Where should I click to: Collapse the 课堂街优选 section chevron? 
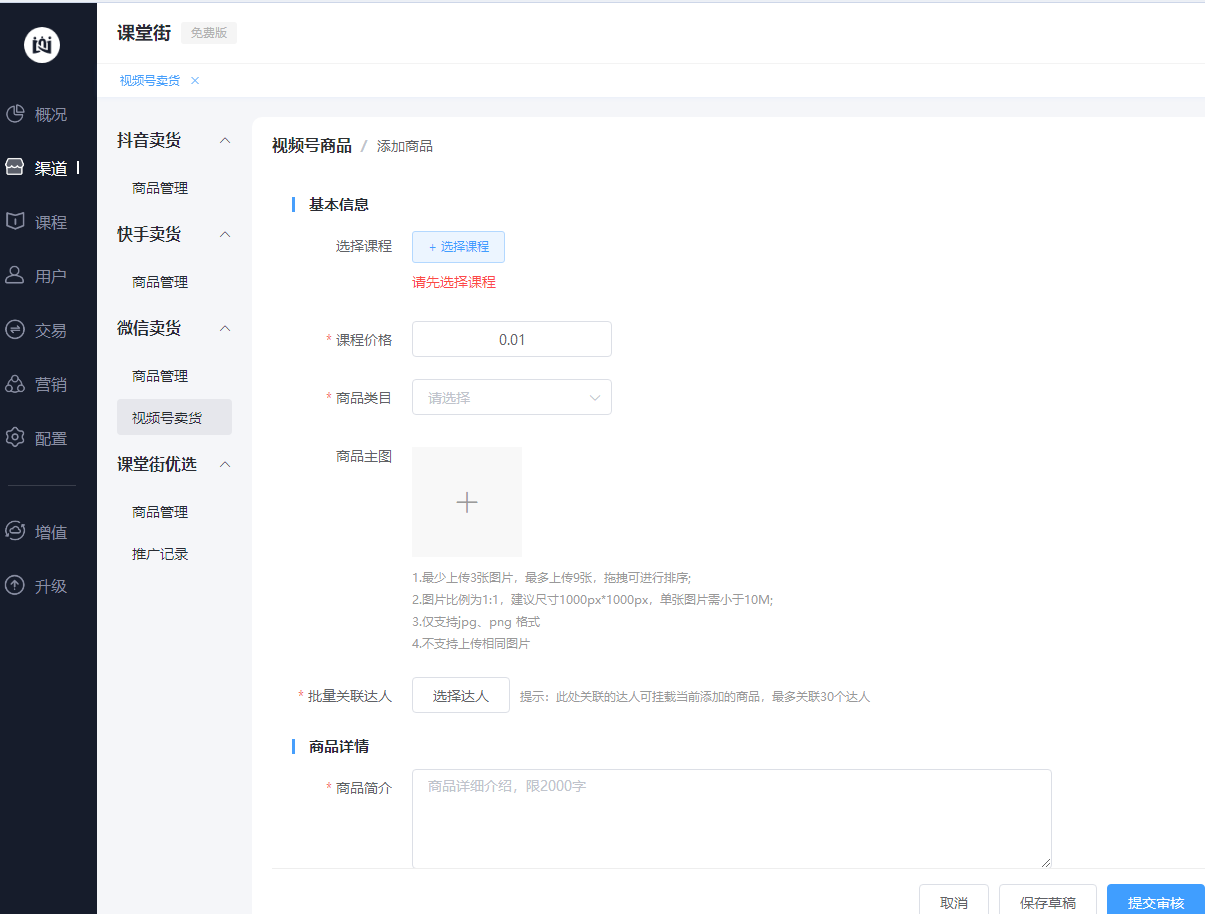tap(225, 465)
